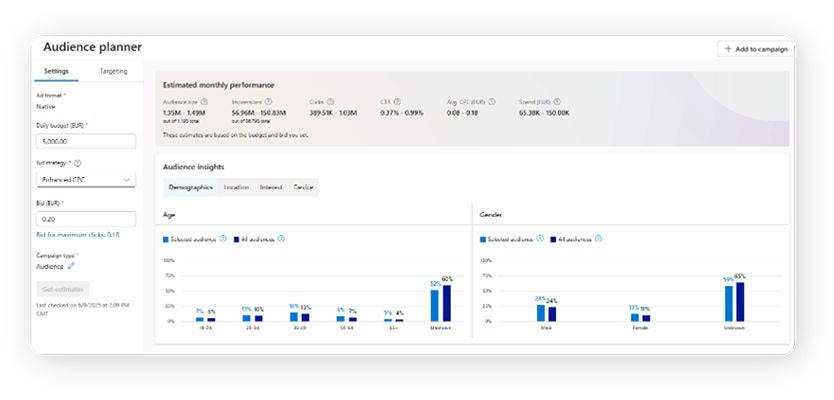The image size is (834, 400).
Task: Click info icon by Gender All audiences legend
Action: [599, 239]
